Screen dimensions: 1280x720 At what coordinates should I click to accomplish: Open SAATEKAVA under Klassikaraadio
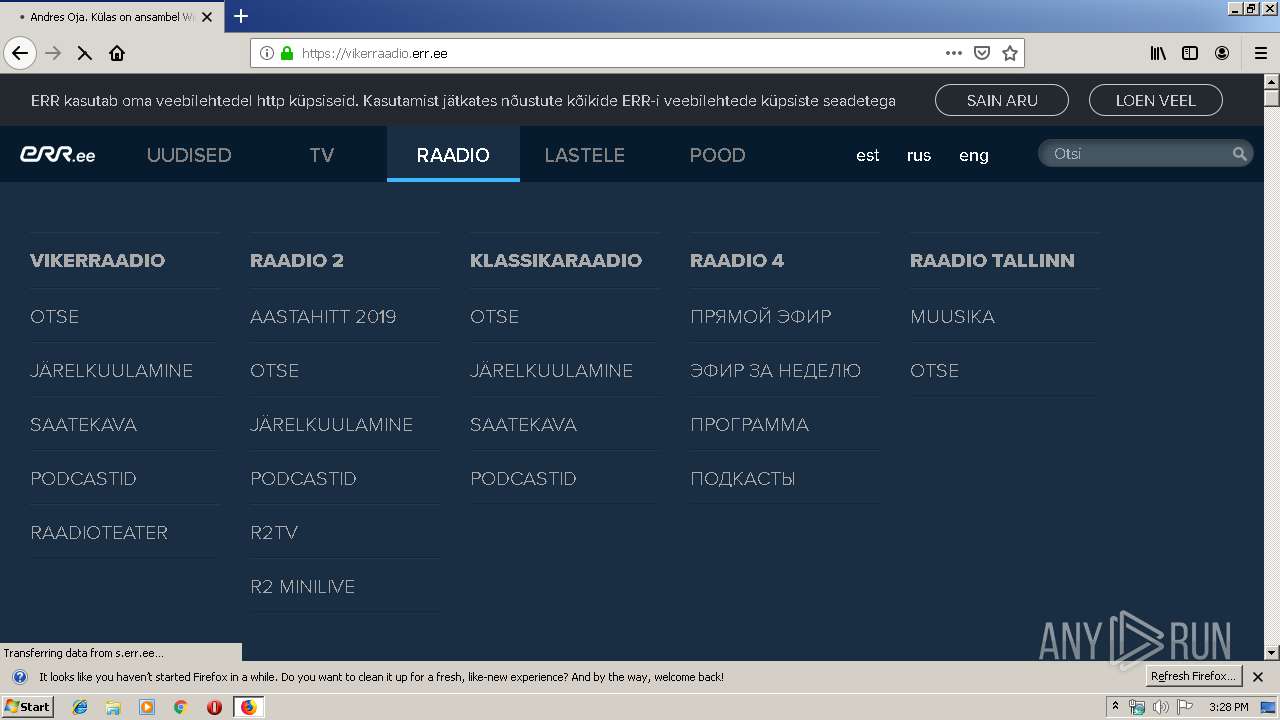[523, 424]
